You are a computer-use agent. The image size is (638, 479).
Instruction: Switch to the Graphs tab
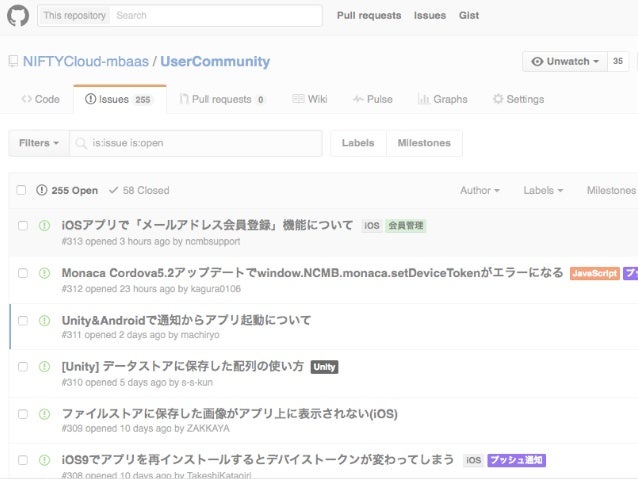443,99
